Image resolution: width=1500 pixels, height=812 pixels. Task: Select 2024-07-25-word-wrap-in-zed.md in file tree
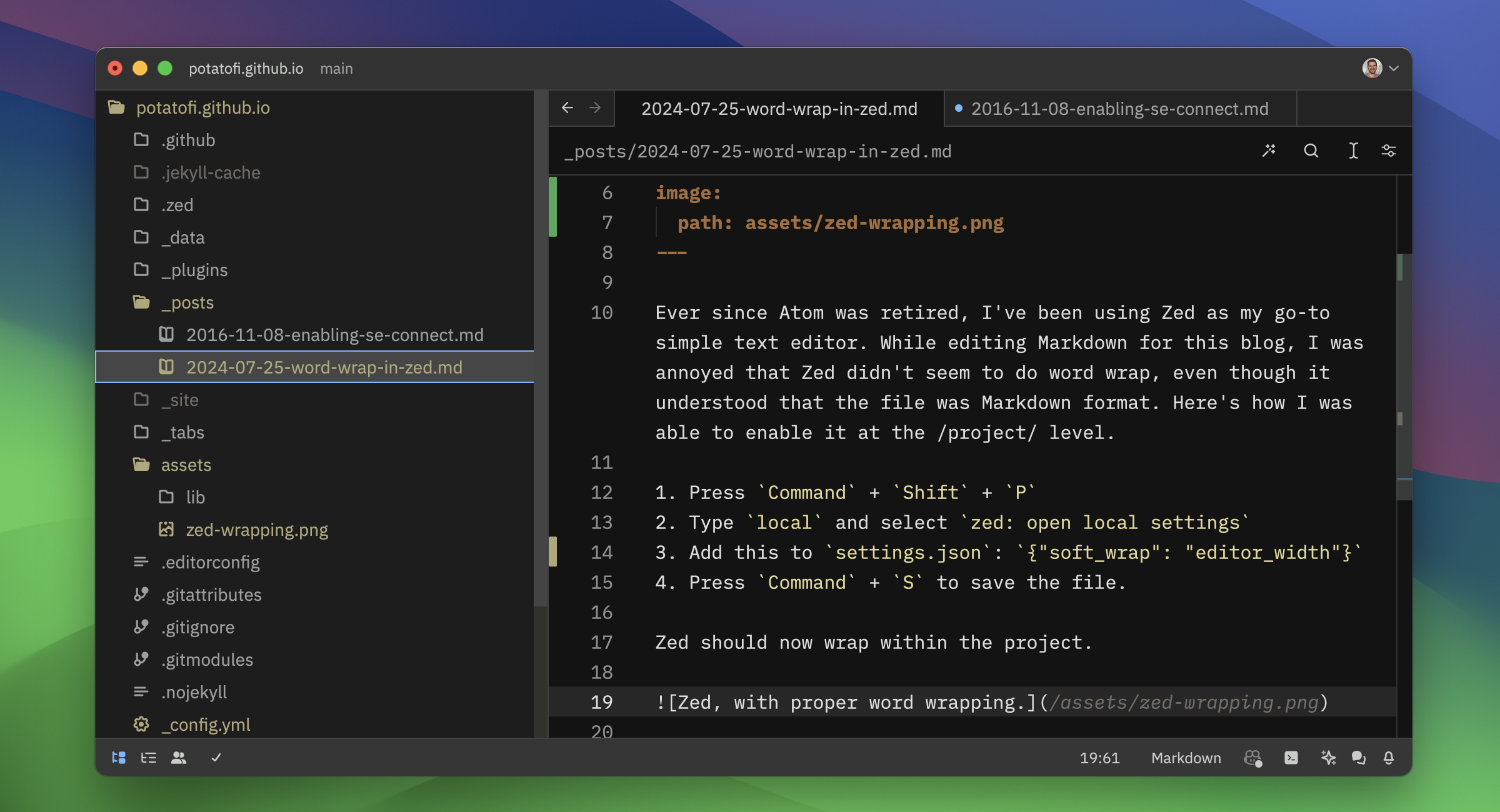315,367
